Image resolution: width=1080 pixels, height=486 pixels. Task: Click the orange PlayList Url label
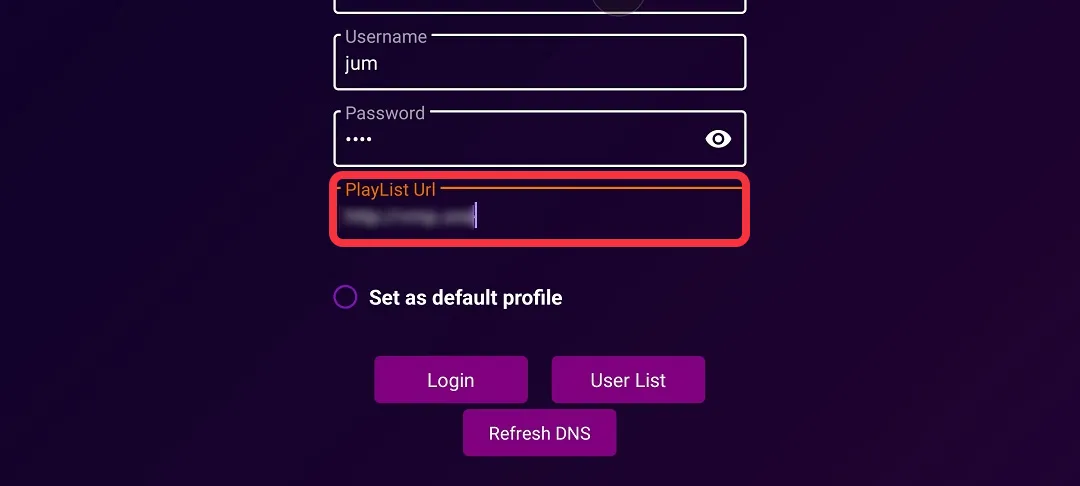point(391,189)
